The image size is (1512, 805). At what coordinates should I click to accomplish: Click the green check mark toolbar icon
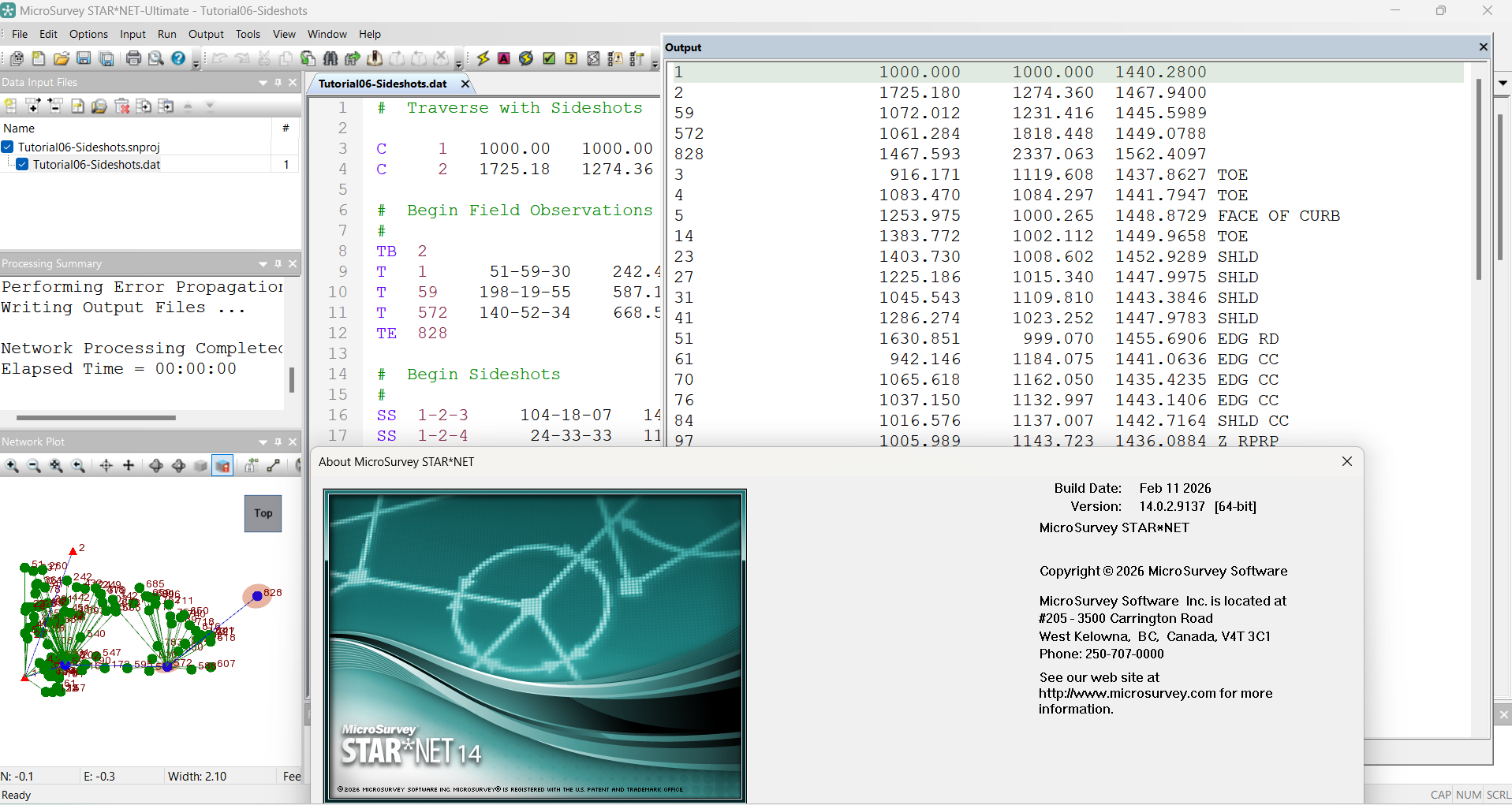pyautogui.click(x=549, y=58)
